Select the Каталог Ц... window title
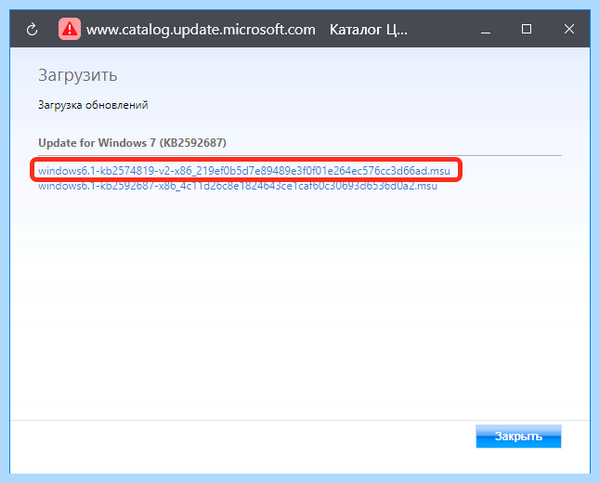The image size is (600, 483). point(368,29)
